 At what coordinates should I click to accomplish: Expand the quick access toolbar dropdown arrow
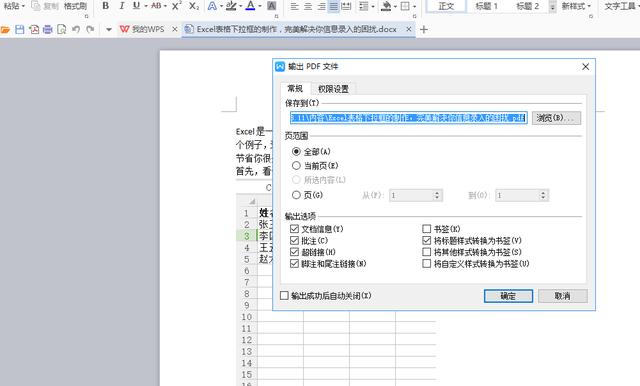click(109, 30)
